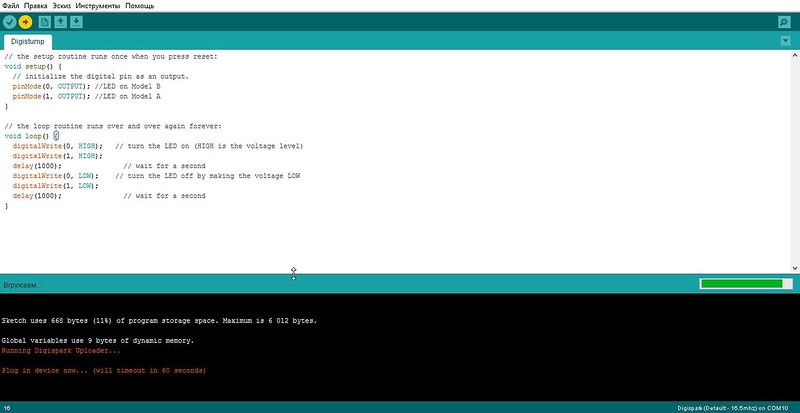Expand the tab options dropdown arrow
The width and height of the screenshot is (800, 413).
786,41
